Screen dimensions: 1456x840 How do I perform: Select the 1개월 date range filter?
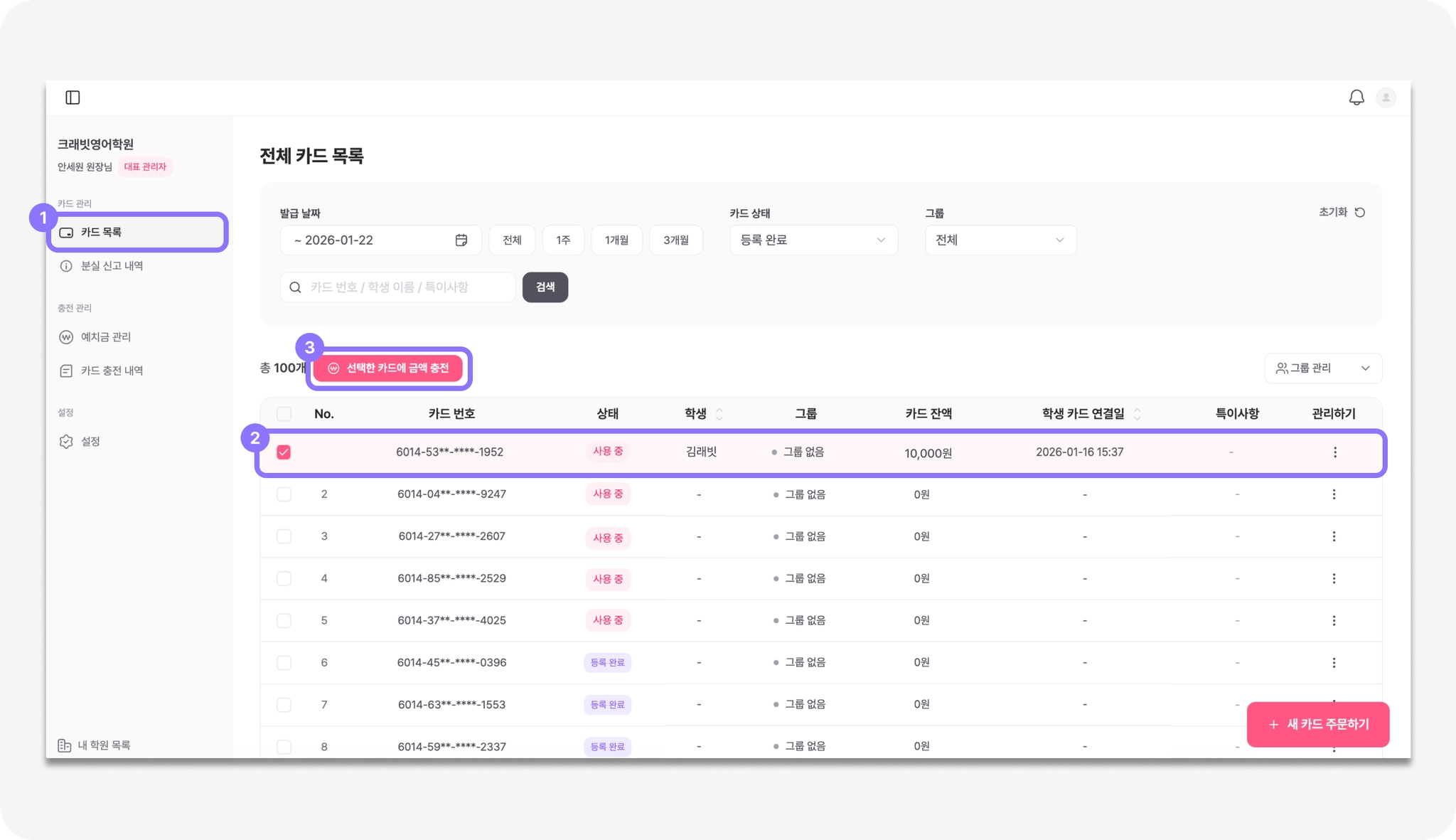[616, 240]
